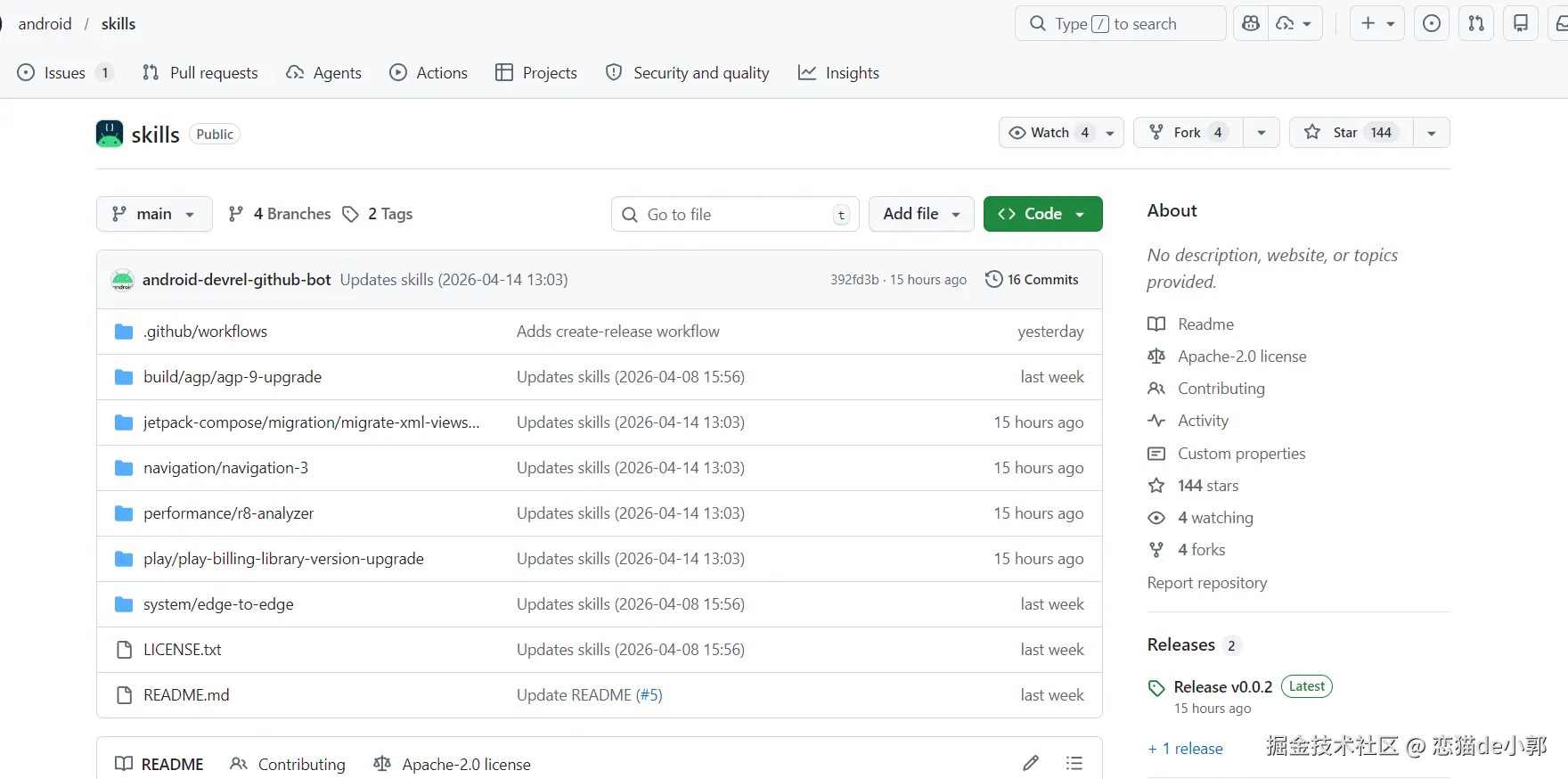Open the Agents tab

tap(324, 73)
